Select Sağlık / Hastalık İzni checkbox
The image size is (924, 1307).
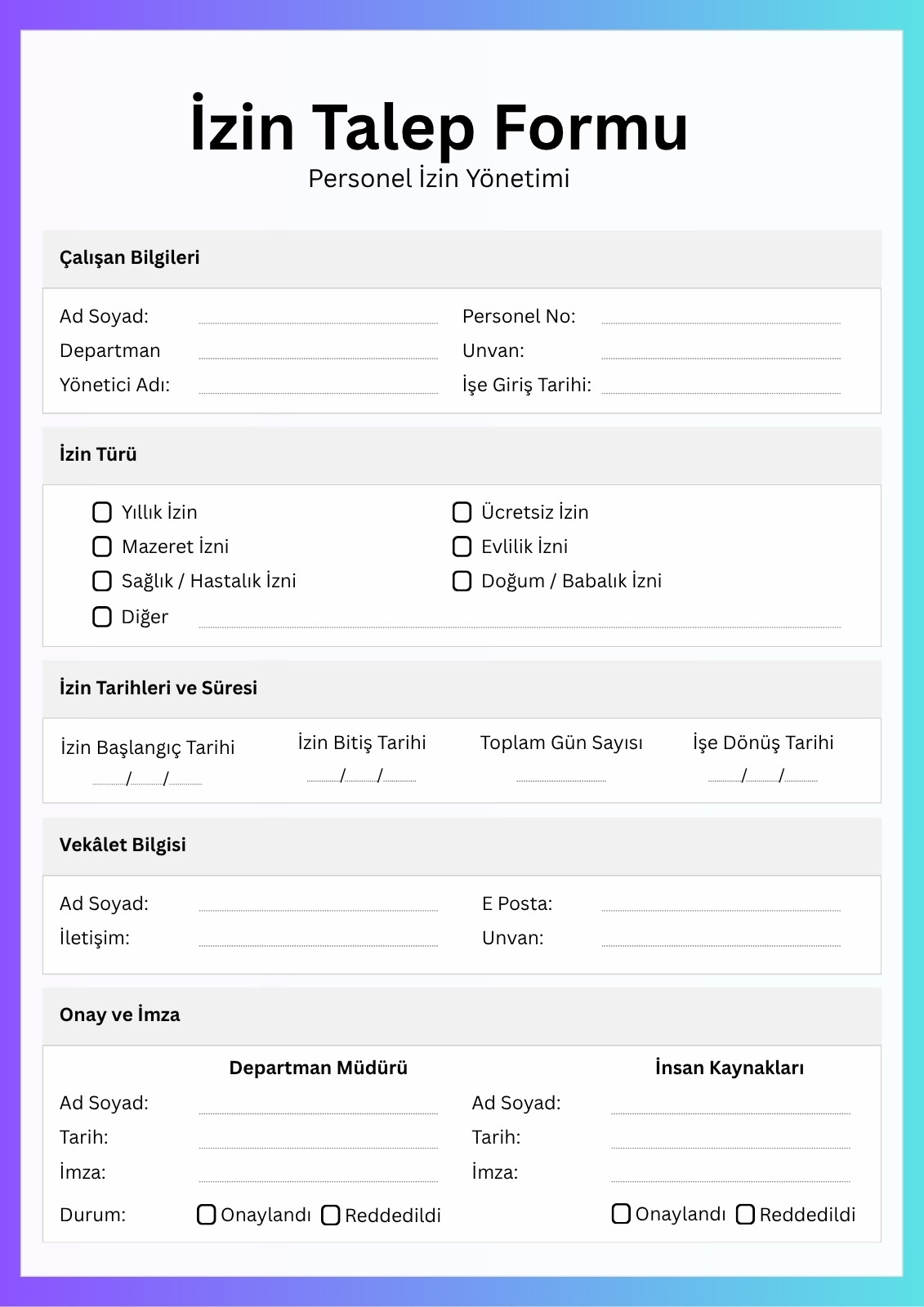pos(102,581)
